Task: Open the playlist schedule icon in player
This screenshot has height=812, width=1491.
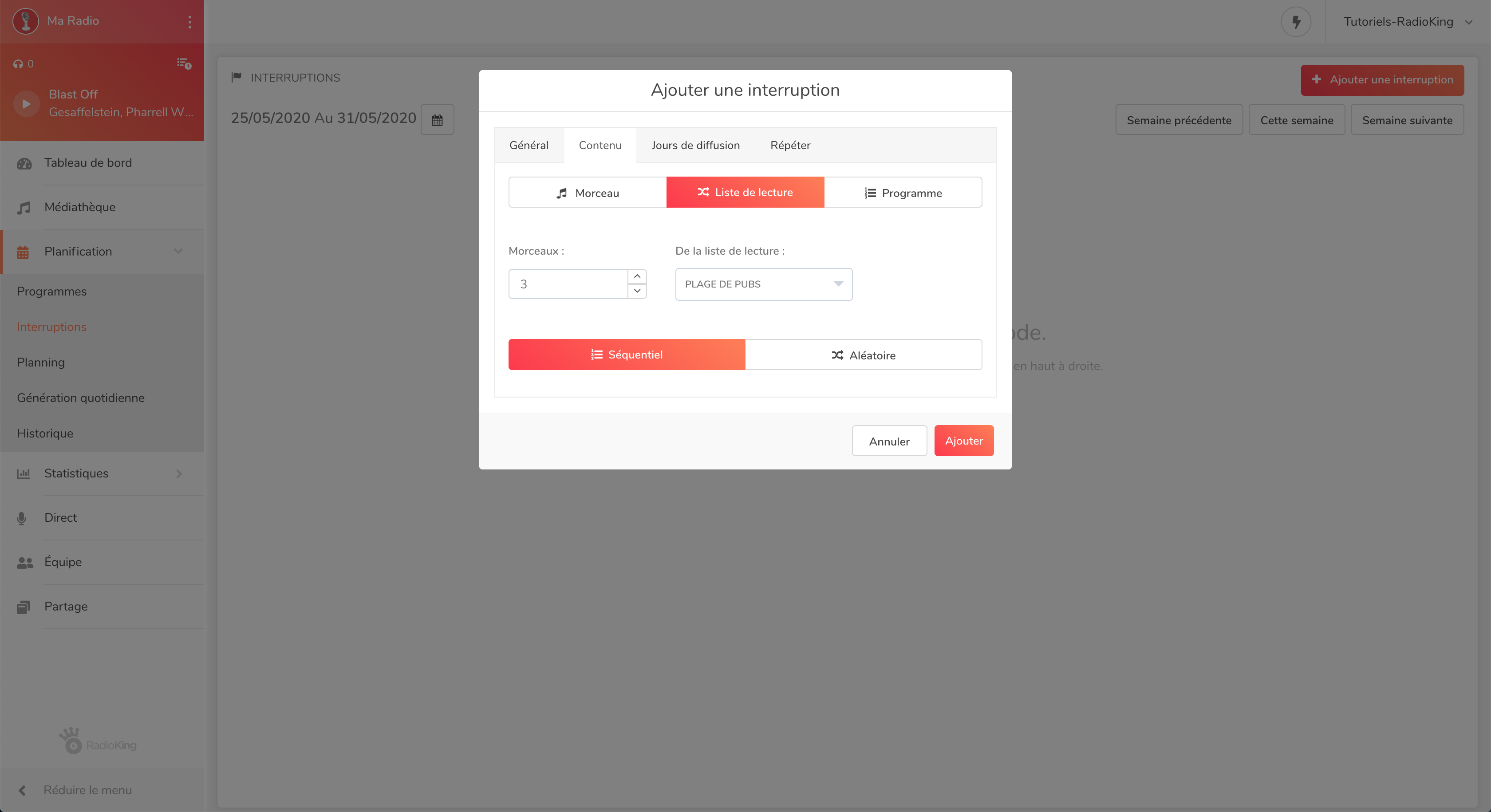Action: click(x=184, y=63)
